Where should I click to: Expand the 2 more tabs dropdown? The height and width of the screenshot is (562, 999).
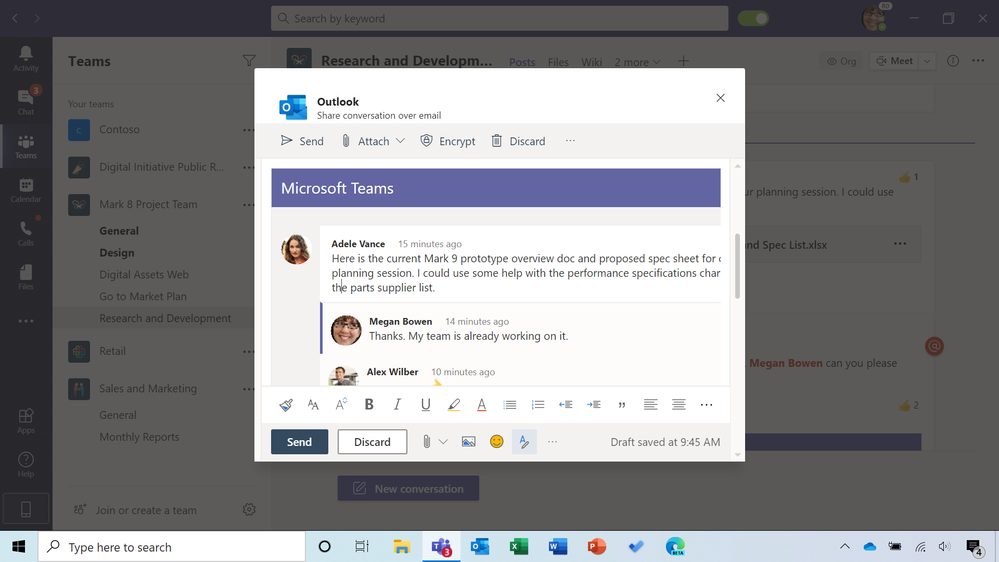pos(637,62)
